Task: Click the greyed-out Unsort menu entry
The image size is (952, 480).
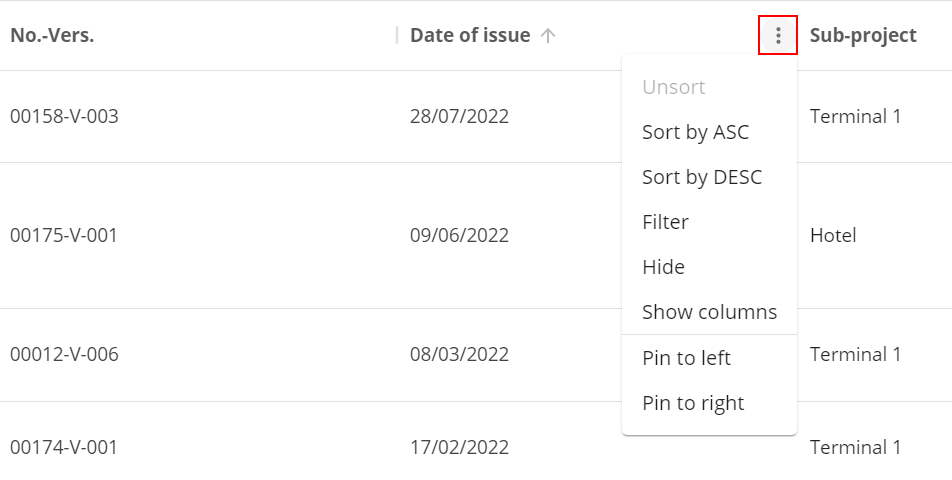Action: (x=673, y=87)
